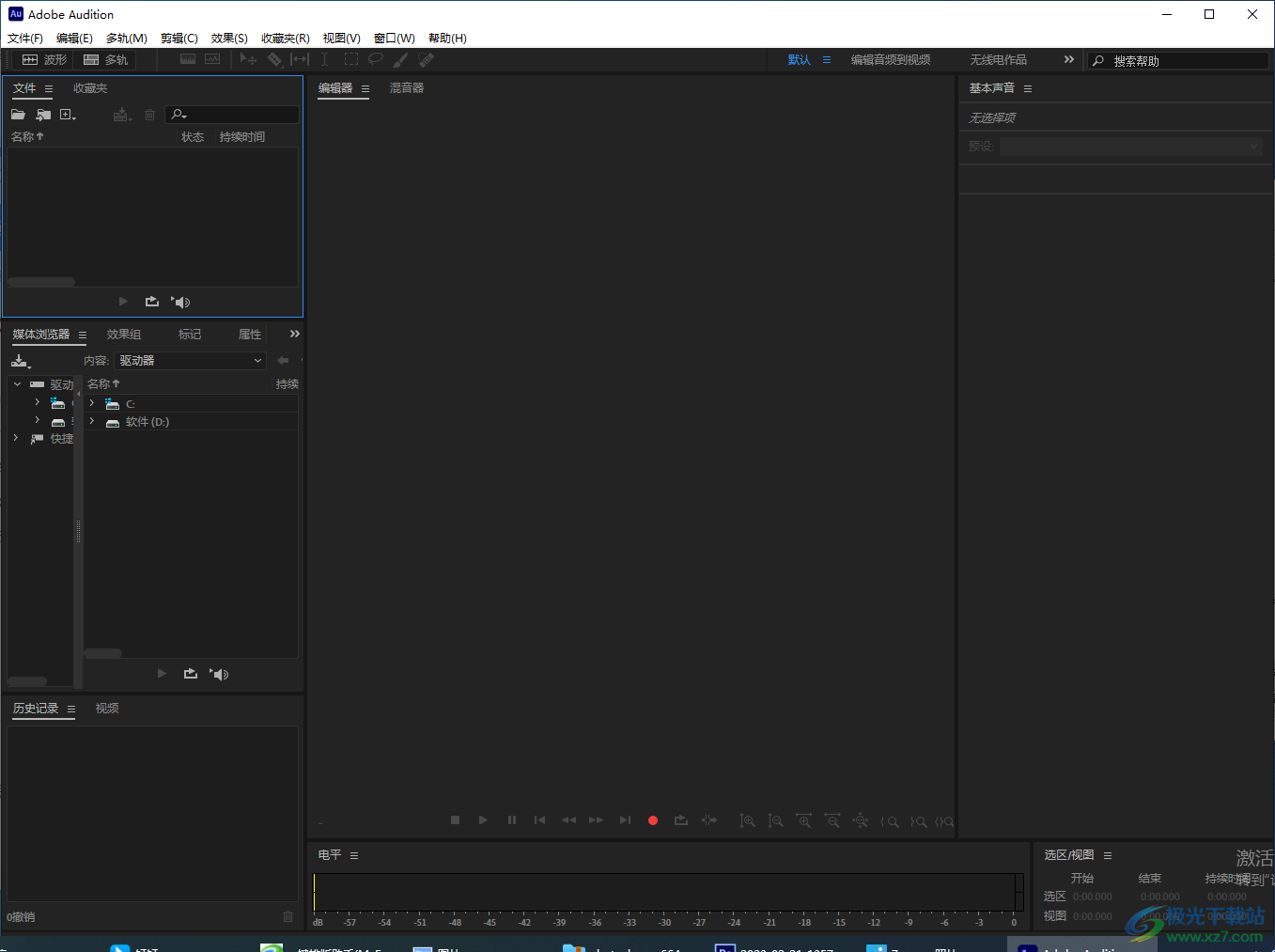Click the 搜索帮助 search field
Screen dimensions: 1275x952
click(x=1178, y=60)
